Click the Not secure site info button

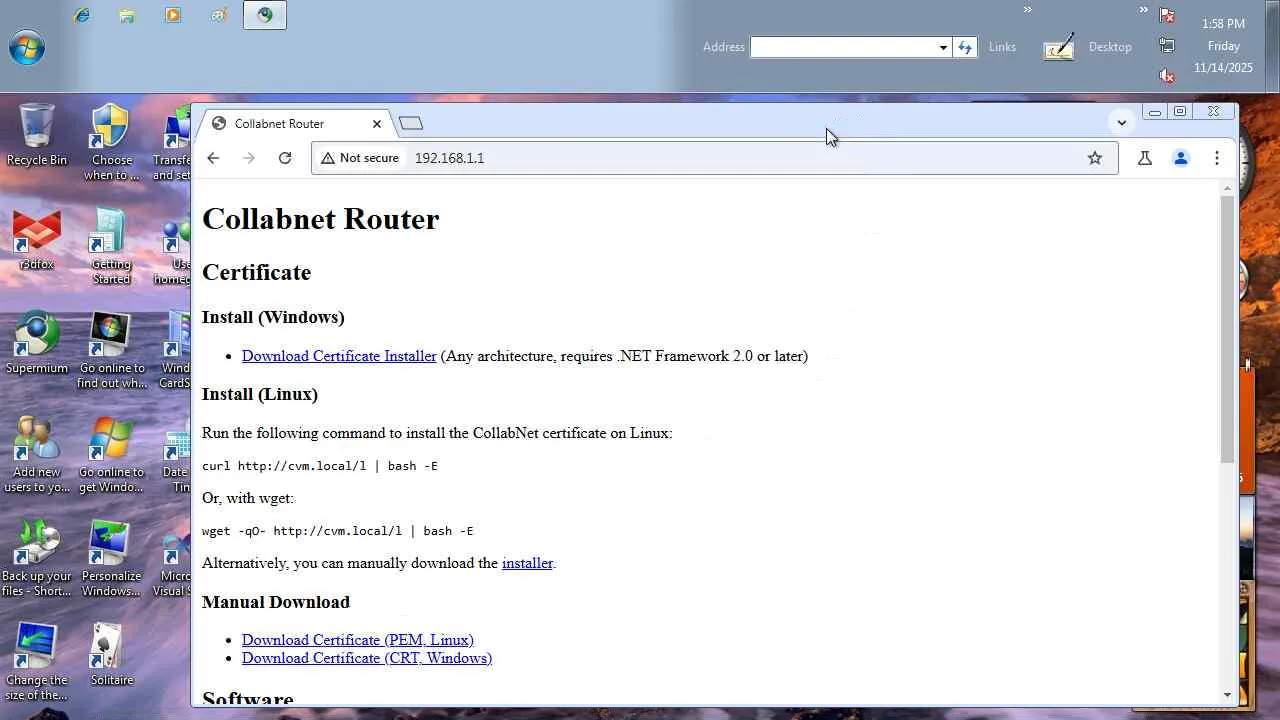point(360,158)
